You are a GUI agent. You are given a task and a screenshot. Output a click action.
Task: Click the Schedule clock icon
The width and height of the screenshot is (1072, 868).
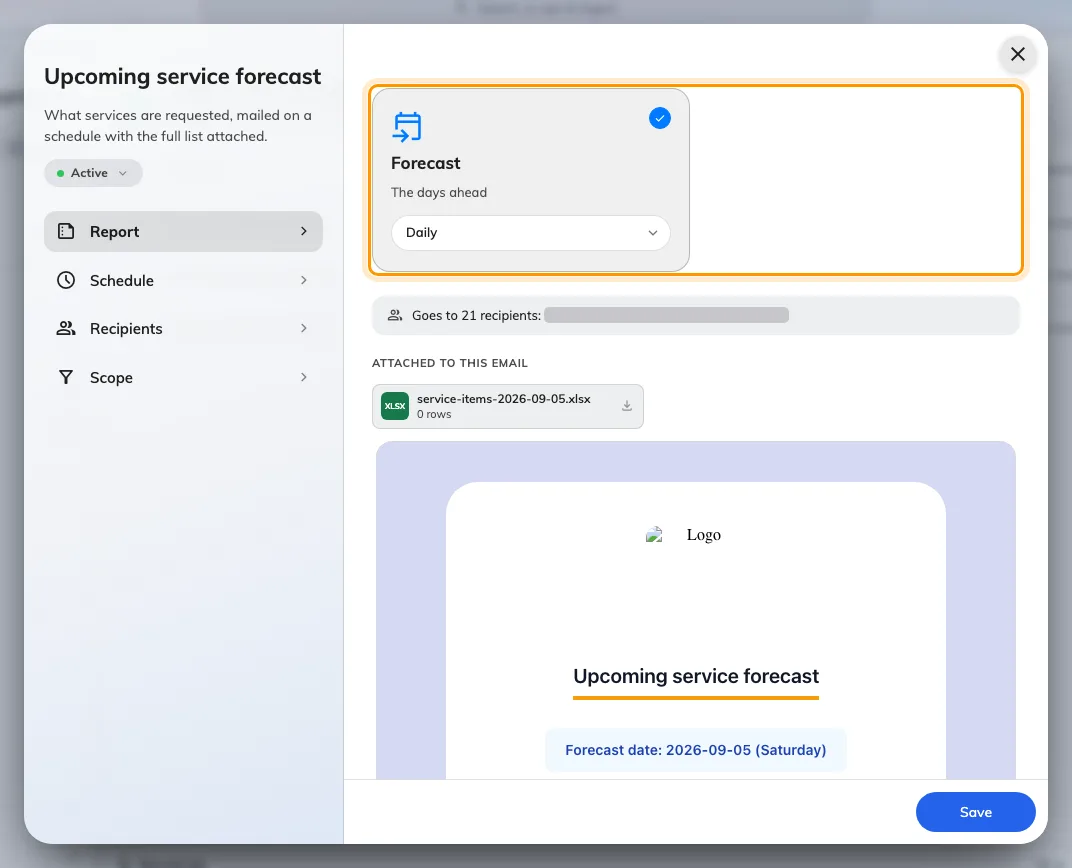(x=66, y=280)
